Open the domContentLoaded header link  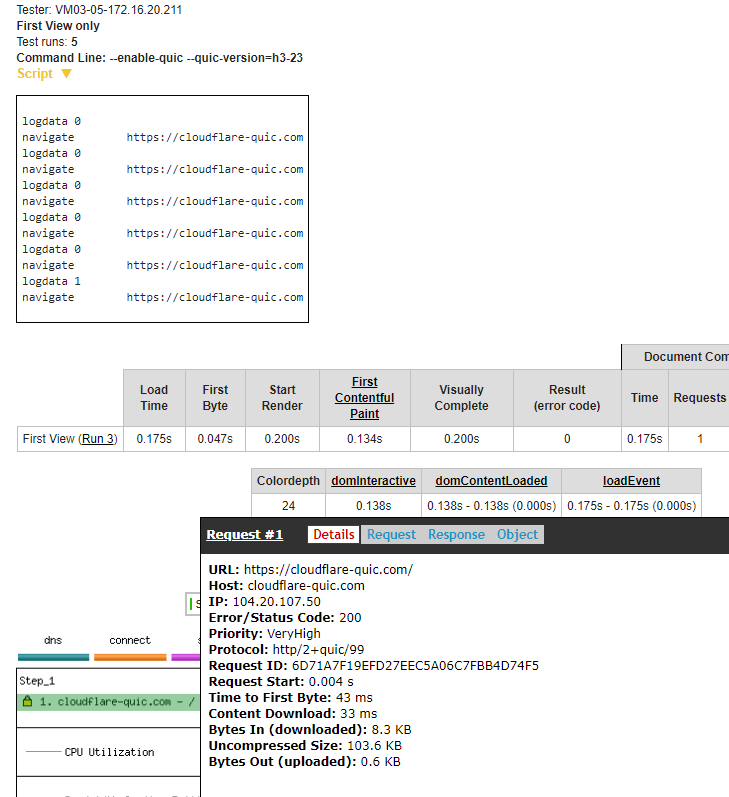click(491, 481)
